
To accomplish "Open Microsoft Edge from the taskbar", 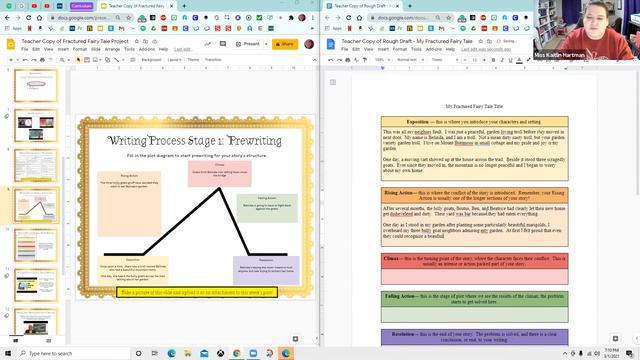I will tap(171, 353).
